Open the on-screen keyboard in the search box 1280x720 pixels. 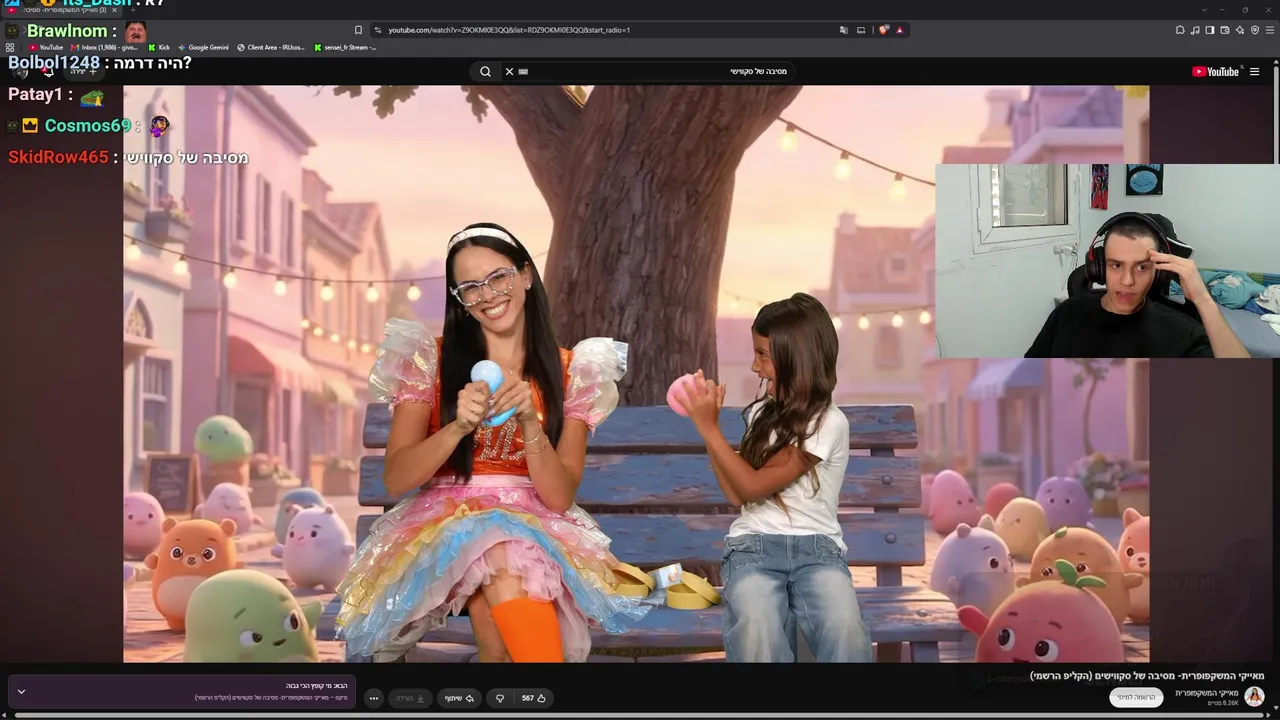(x=523, y=72)
